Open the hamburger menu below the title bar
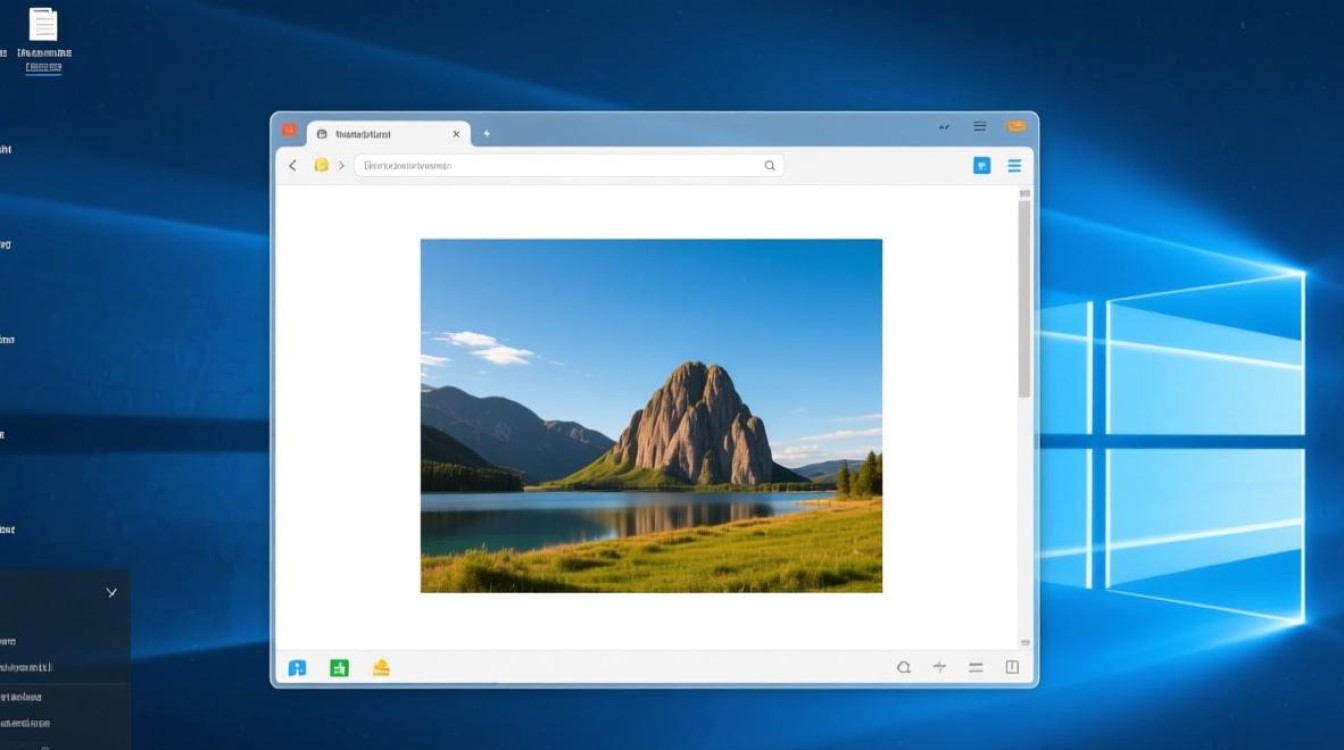This screenshot has width=1344, height=750. pos(1015,166)
